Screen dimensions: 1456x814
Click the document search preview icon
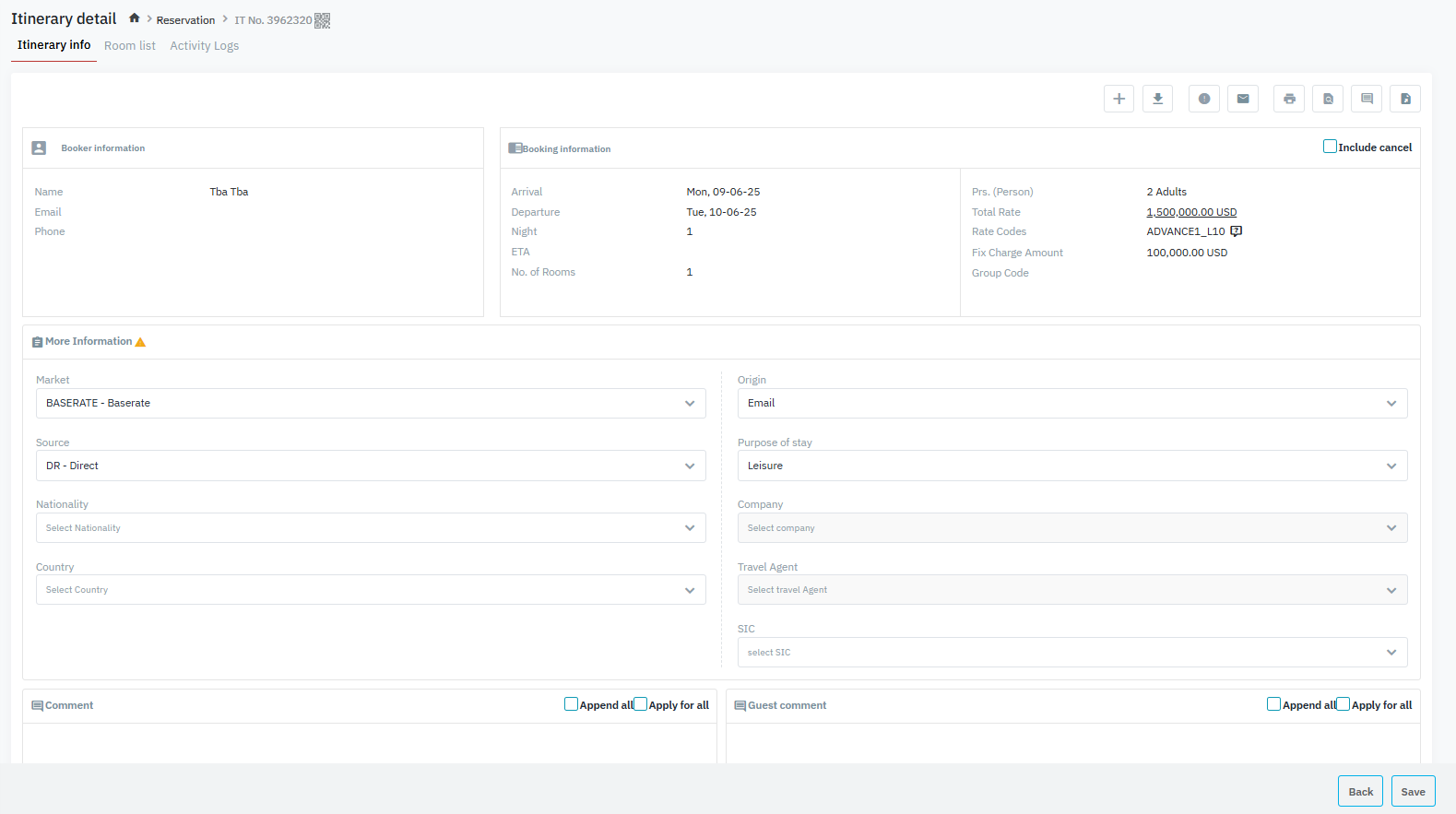(1328, 99)
